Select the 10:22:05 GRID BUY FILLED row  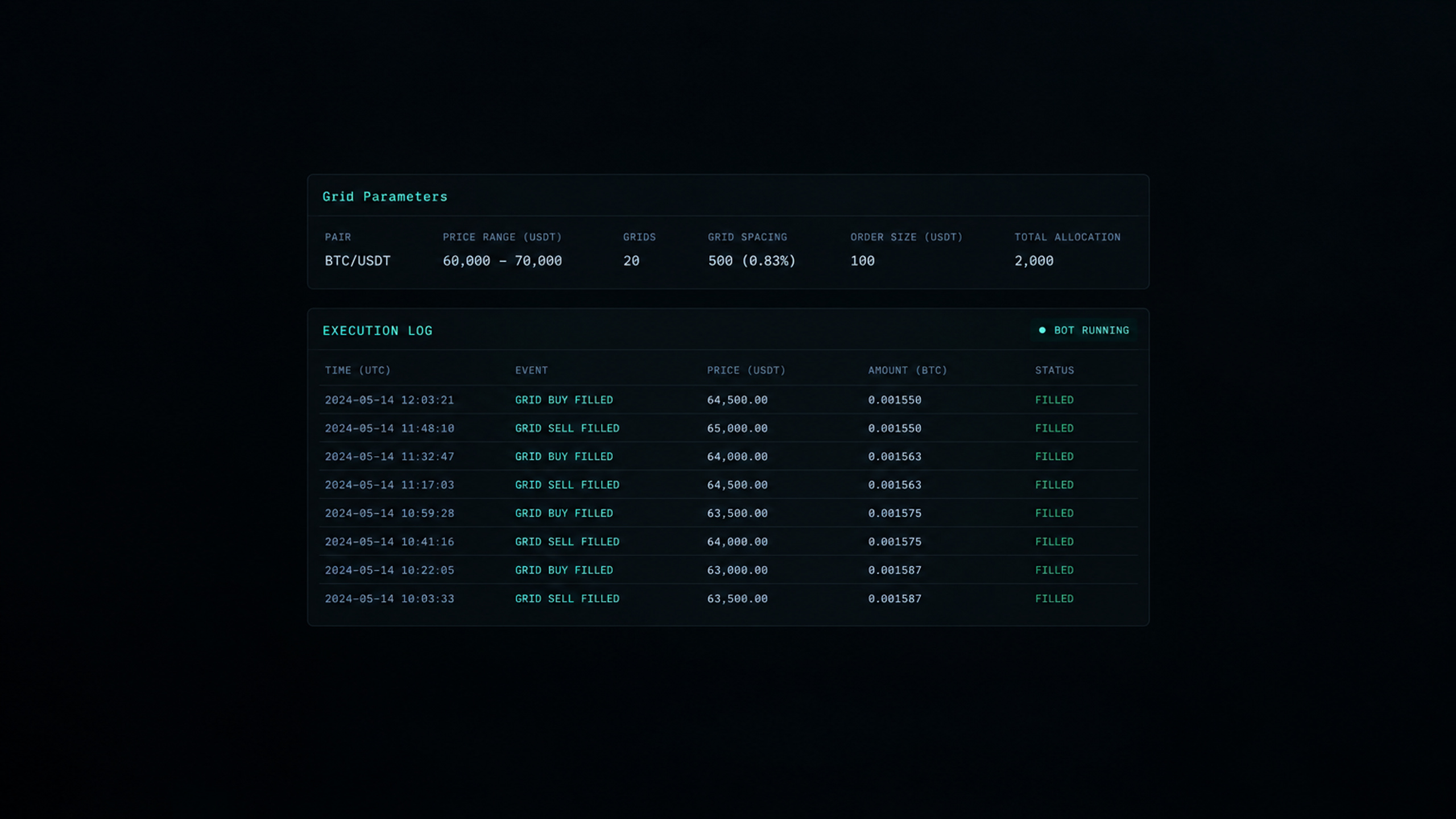point(728,570)
